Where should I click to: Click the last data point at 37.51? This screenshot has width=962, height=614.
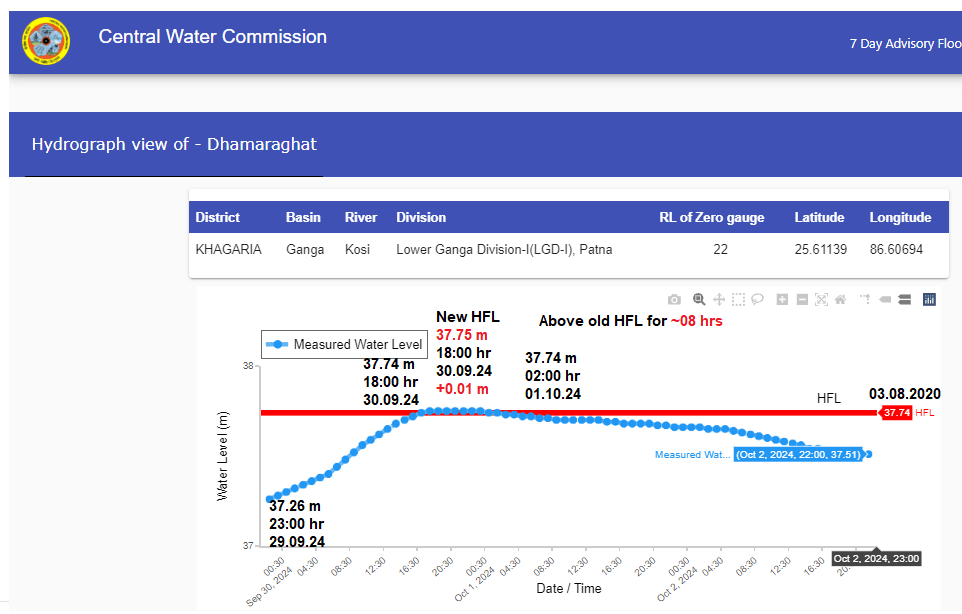(868, 454)
